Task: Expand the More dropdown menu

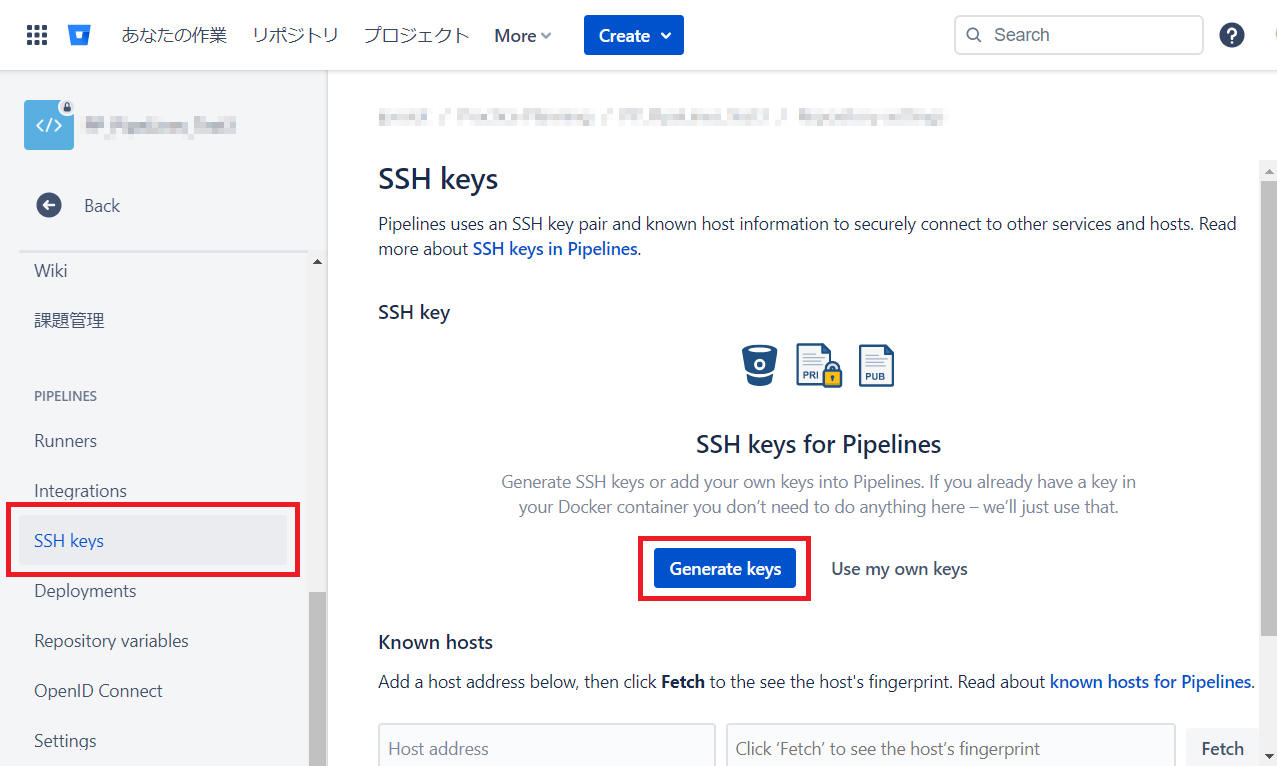Action: (x=523, y=36)
